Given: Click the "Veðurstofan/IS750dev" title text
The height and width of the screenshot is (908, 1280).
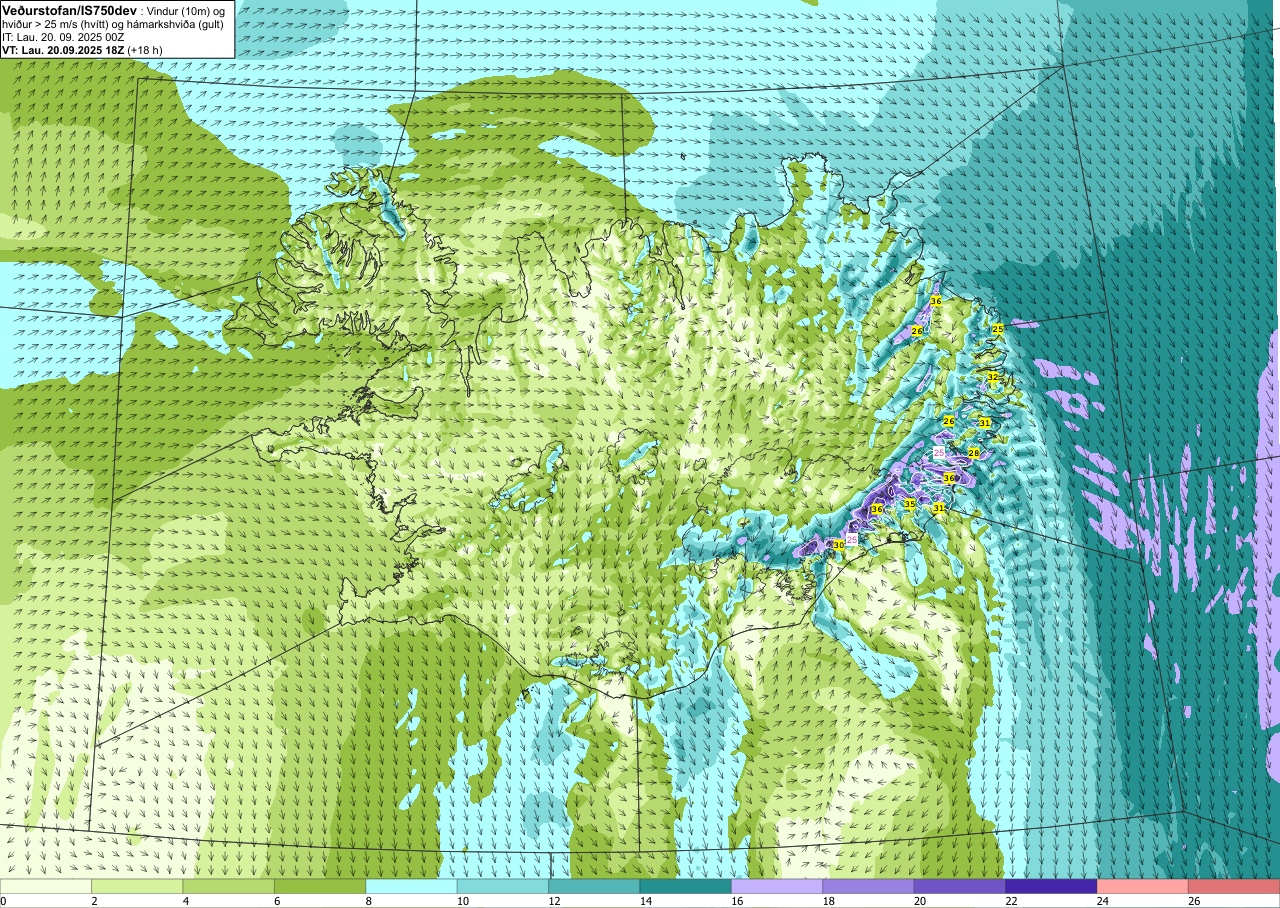Looking at the screenshot, I should pyautogui.click(x=70, y=9).
